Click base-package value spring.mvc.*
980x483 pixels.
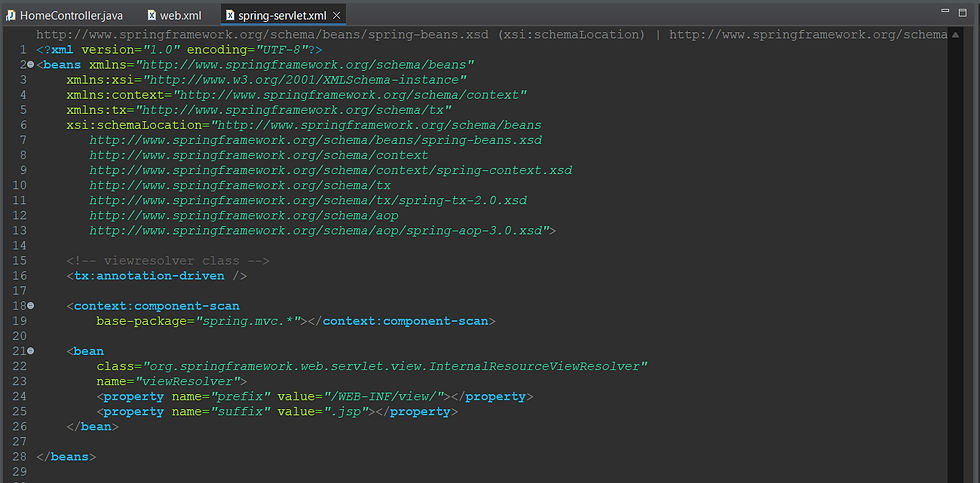pyautogui.click(x=249, y=321)
